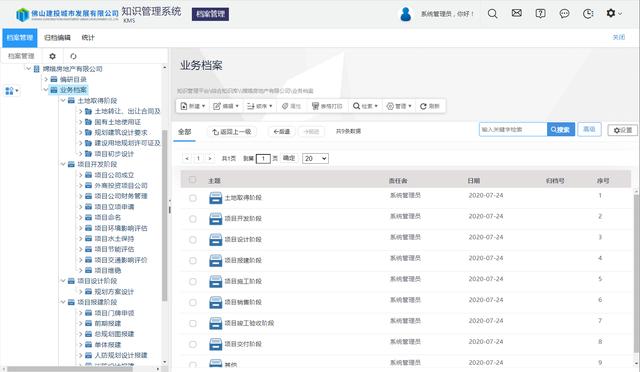Open the archive icon of 土地取得阶段 row
This screenshot has height=372, width=640.
pyautogui.click(x=215, y=198)
